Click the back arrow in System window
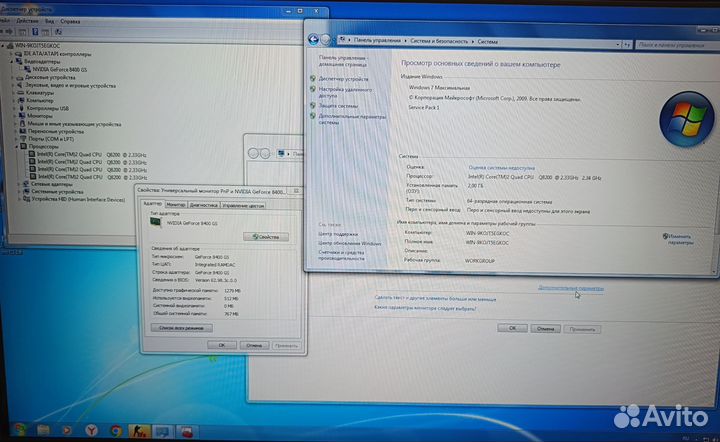The image size is (720, 442). coord(314,40)
